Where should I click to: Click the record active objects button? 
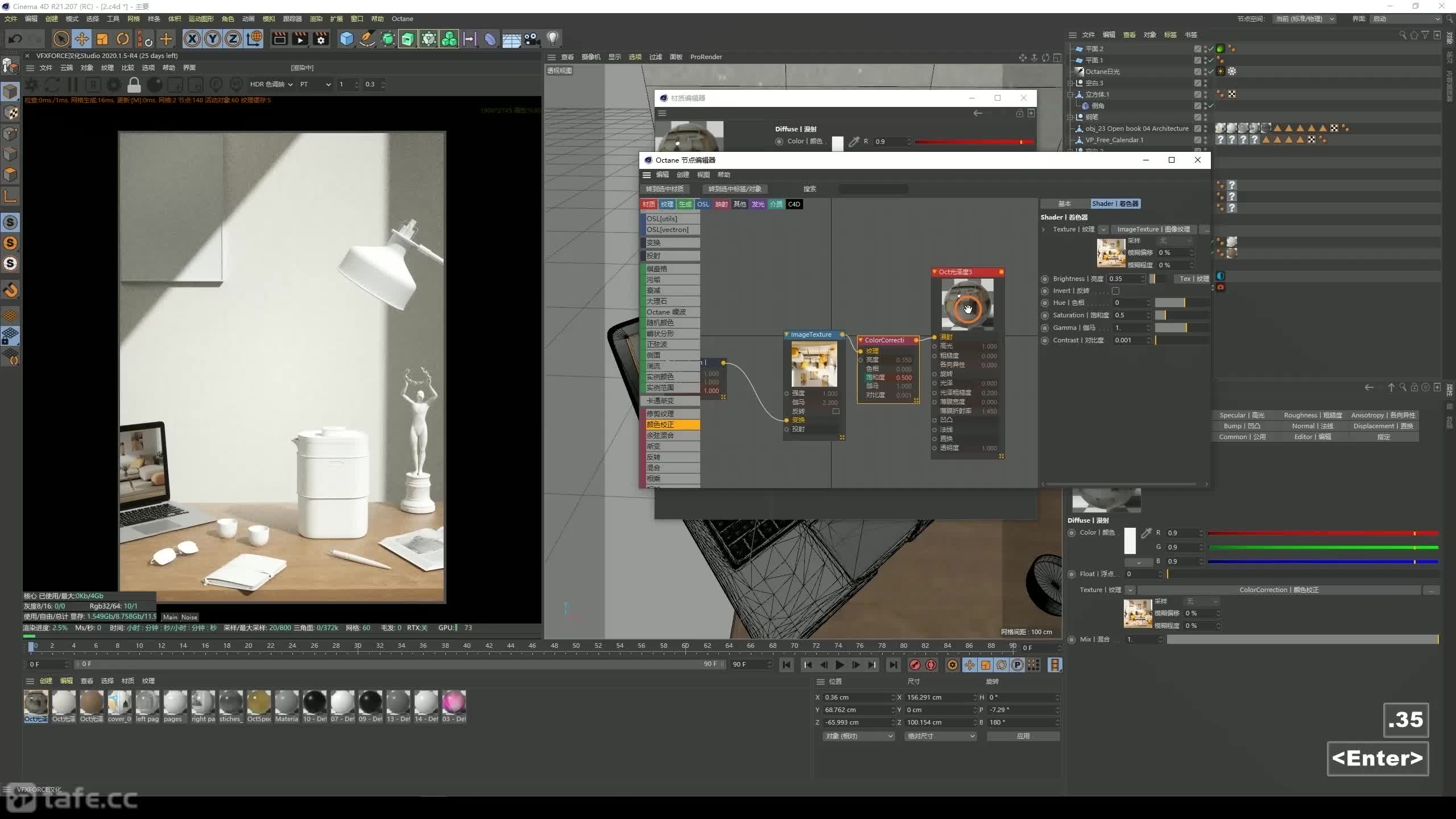click(x=915, y=665)
